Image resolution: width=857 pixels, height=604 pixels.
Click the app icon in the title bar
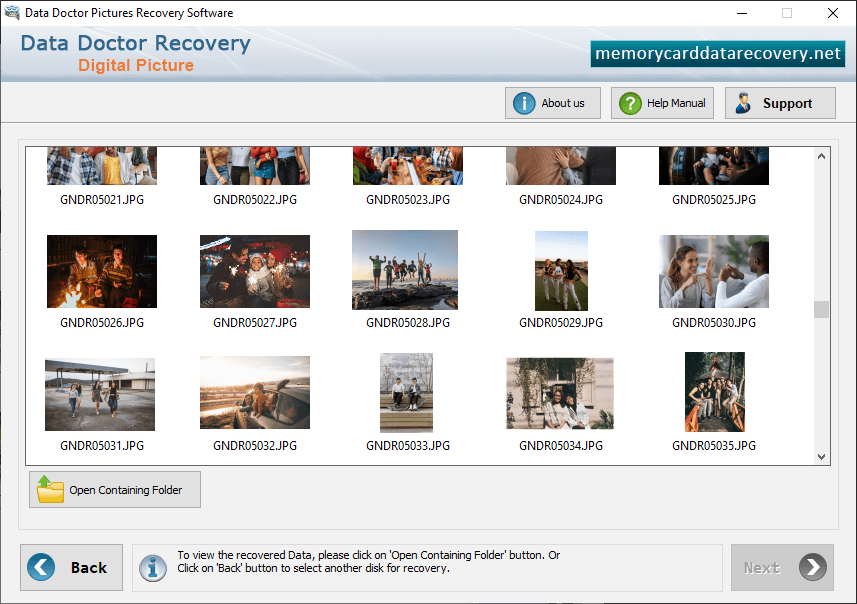(12, 12)
